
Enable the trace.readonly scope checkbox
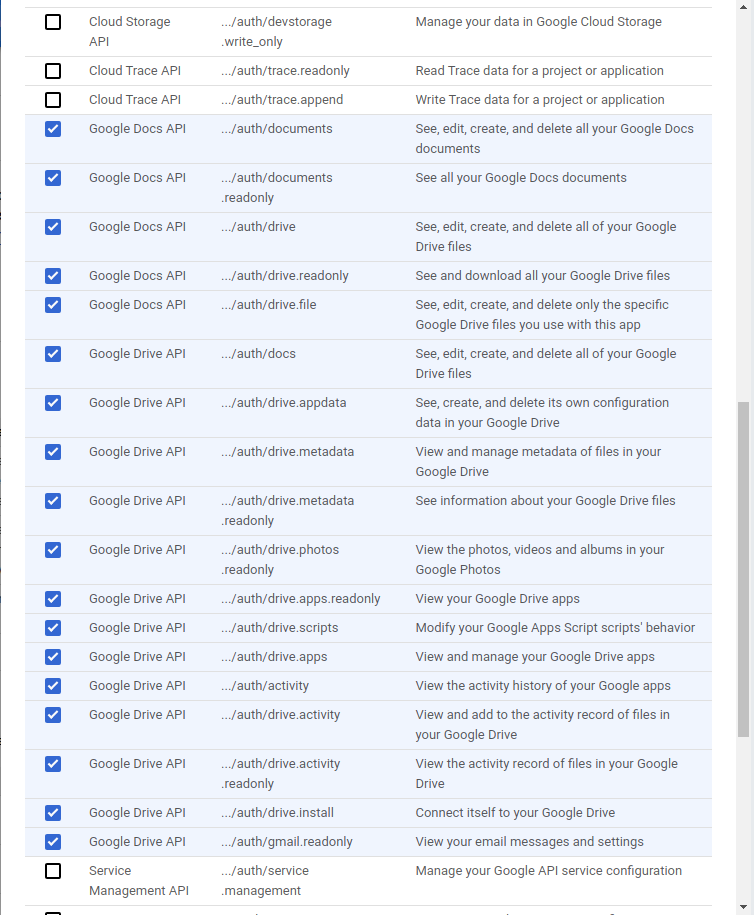click(53, 71)
